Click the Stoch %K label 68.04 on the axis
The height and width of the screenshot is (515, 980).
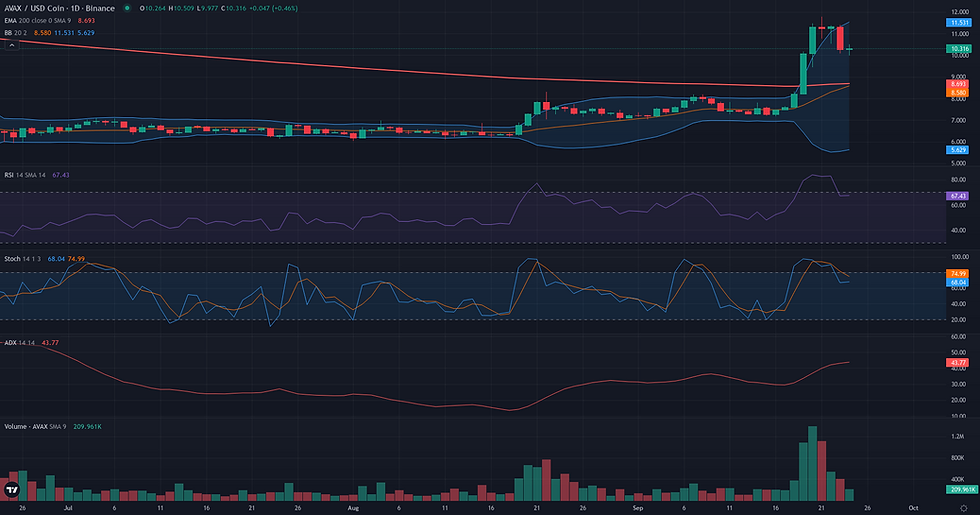[x=958, y=282]
